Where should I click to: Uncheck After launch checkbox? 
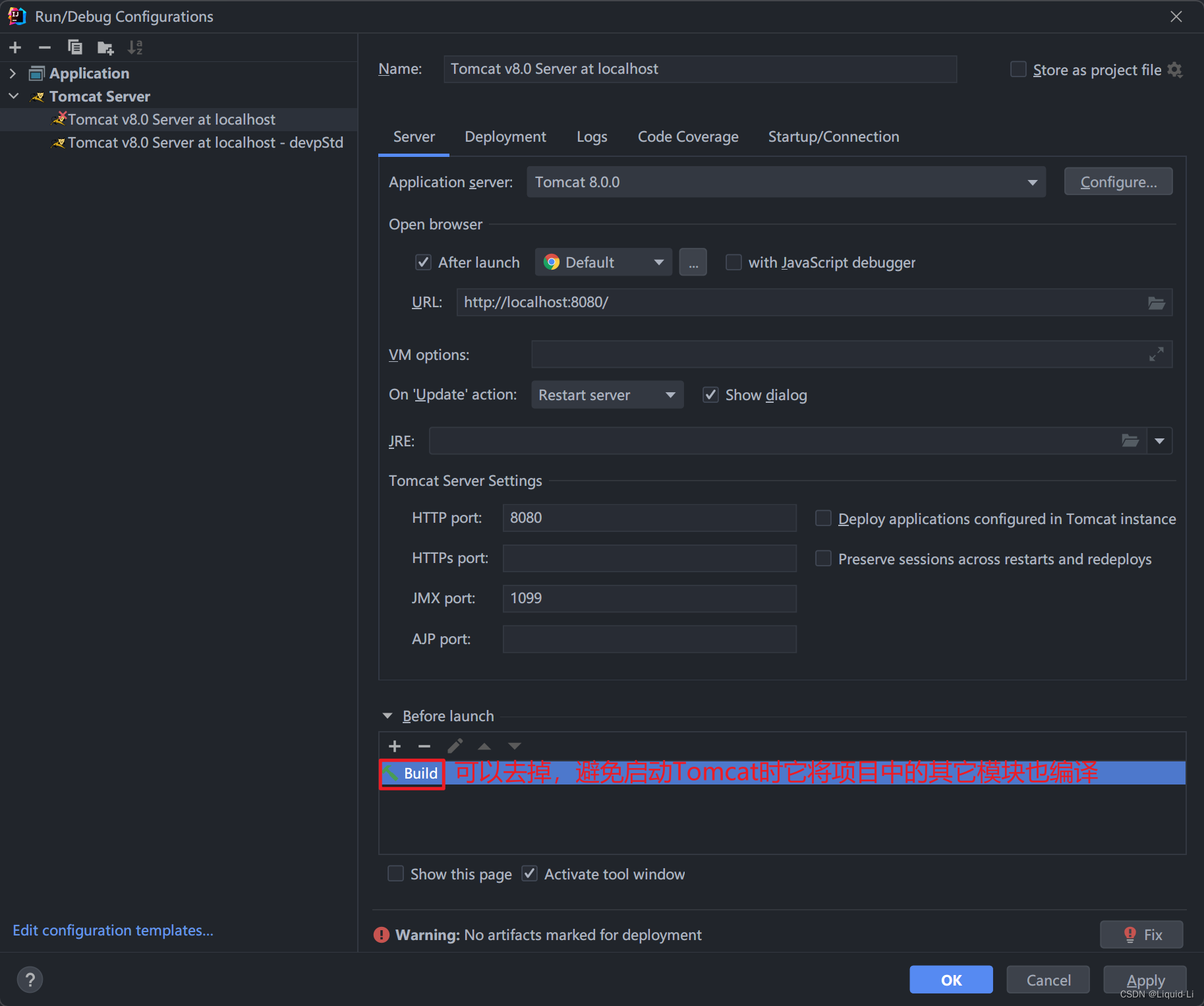coord(423,262)
